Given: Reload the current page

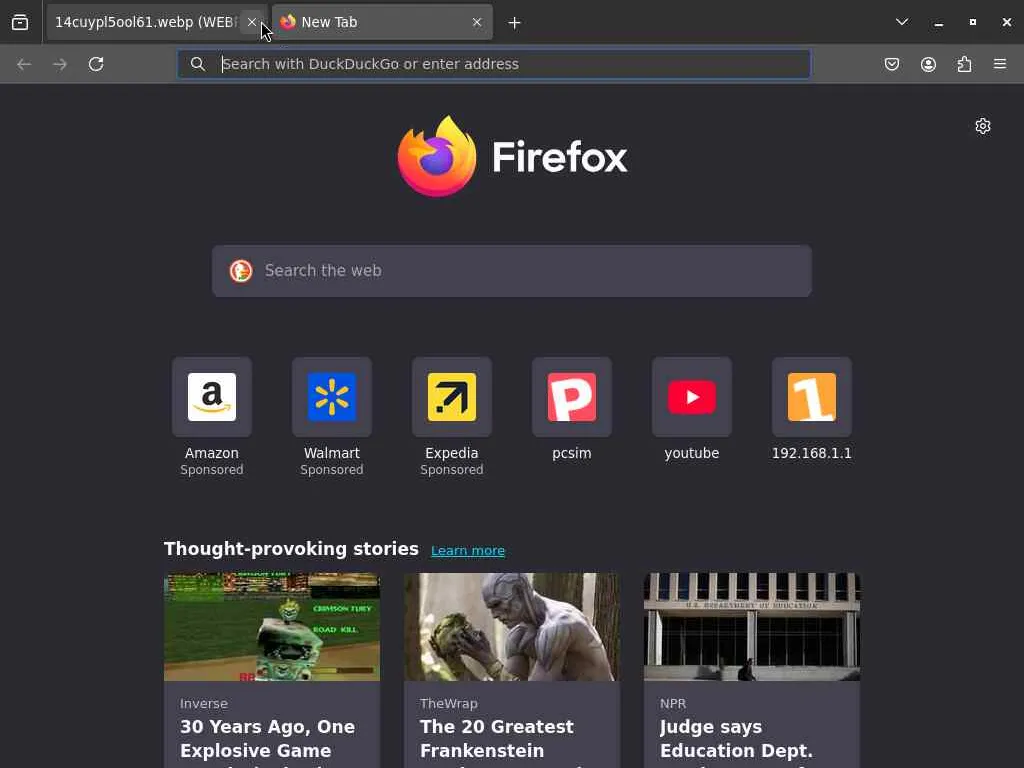Looking at the screenshot, I should pos(96,64).
